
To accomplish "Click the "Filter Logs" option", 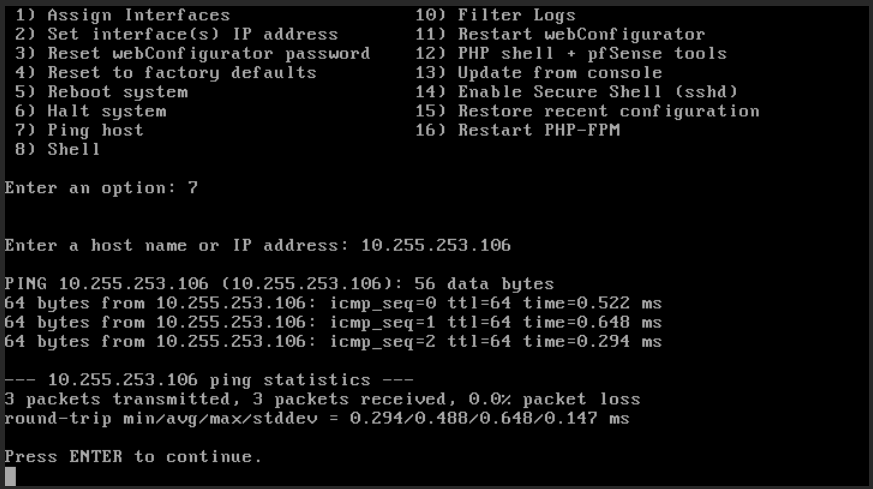I will coord(516,15).
